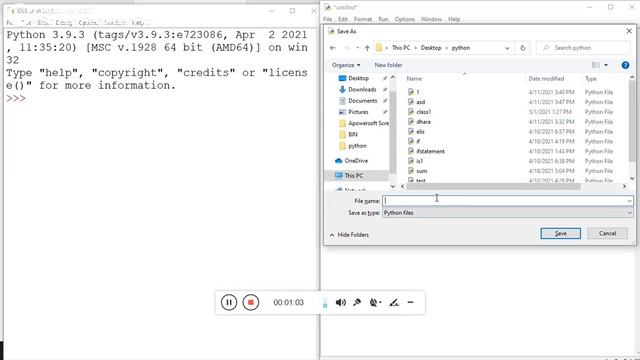
Task: Open the Apowersoft folder in navigation pane
Action: click(368, 123)
